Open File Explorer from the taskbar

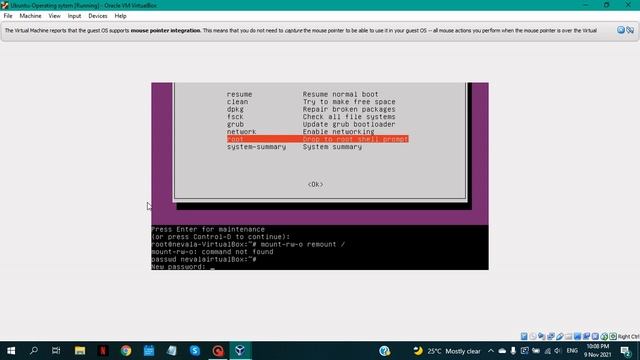pos(80,351)
